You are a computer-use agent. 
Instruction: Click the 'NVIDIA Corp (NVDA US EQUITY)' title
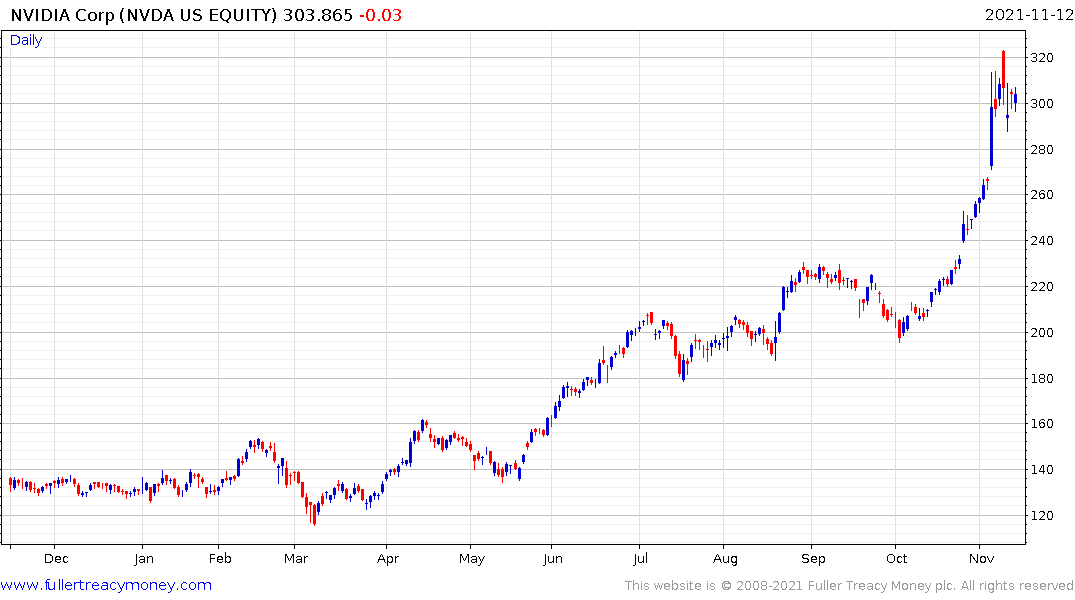point(144,15)
